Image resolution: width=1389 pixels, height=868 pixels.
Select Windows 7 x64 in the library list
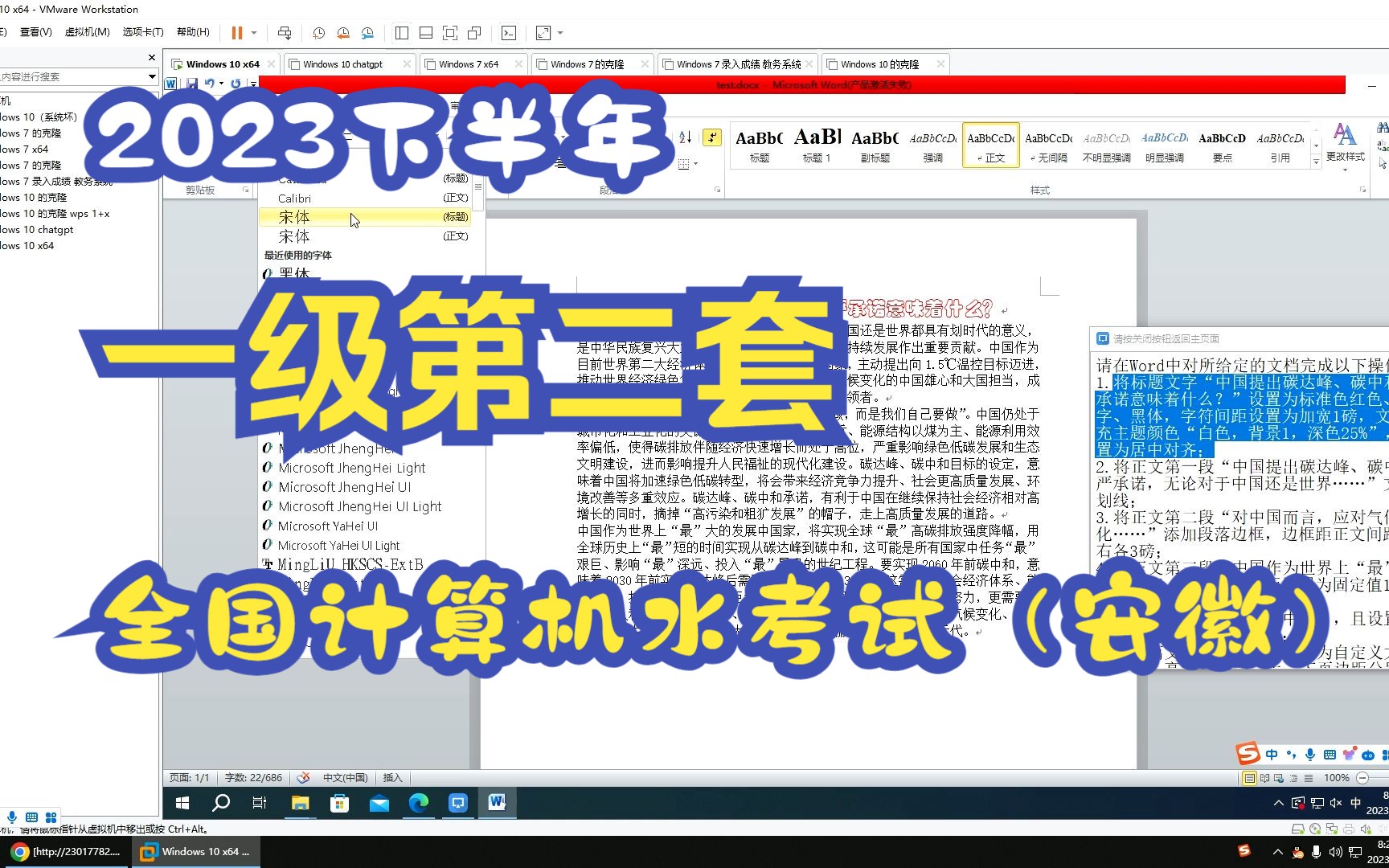[x=24, y=149]
